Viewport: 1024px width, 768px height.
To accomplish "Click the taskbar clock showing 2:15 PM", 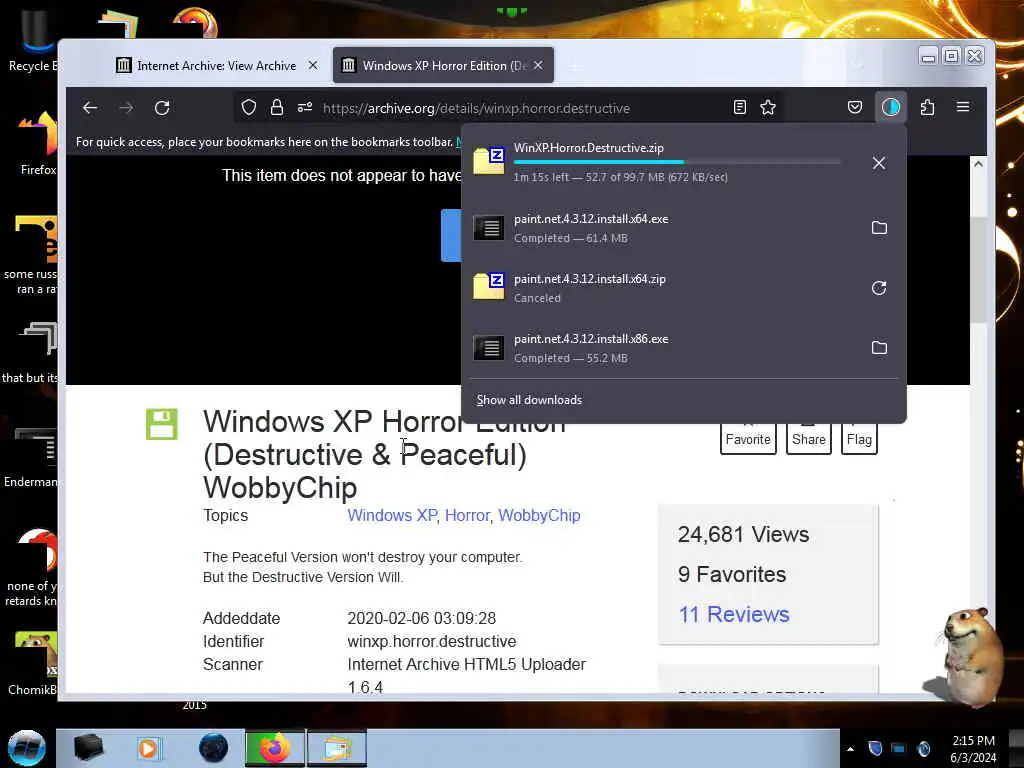I will click(x=973, y=749).
